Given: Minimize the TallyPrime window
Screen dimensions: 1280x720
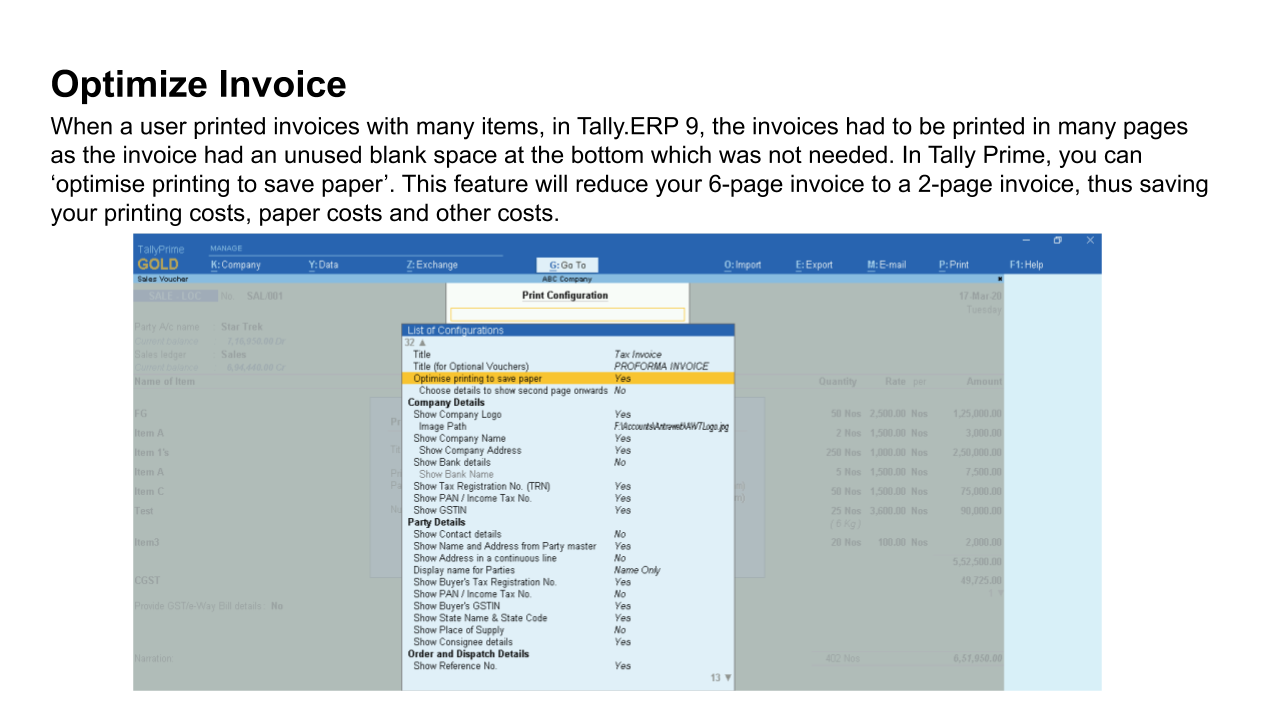Looking at the screenshot, I should pyautogui.click(x=1026, y=240).
